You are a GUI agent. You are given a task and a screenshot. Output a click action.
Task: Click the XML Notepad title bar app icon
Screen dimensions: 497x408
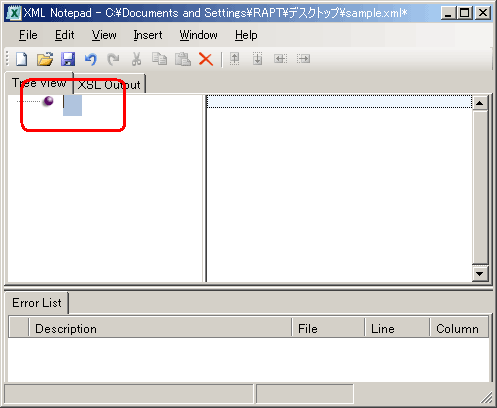(x=14, y=13)
